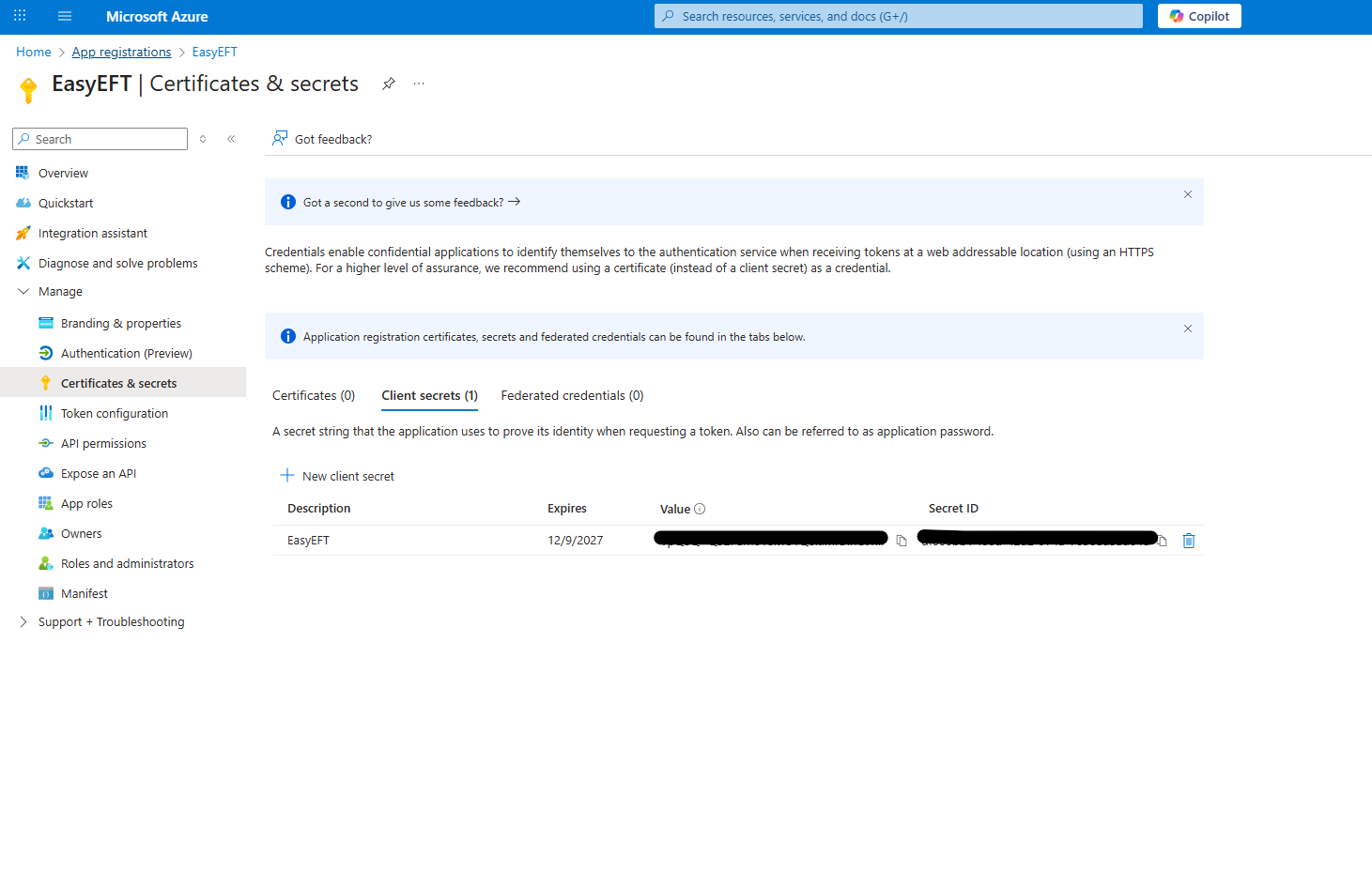Open the Azure app launcher grid

(20, 16)
